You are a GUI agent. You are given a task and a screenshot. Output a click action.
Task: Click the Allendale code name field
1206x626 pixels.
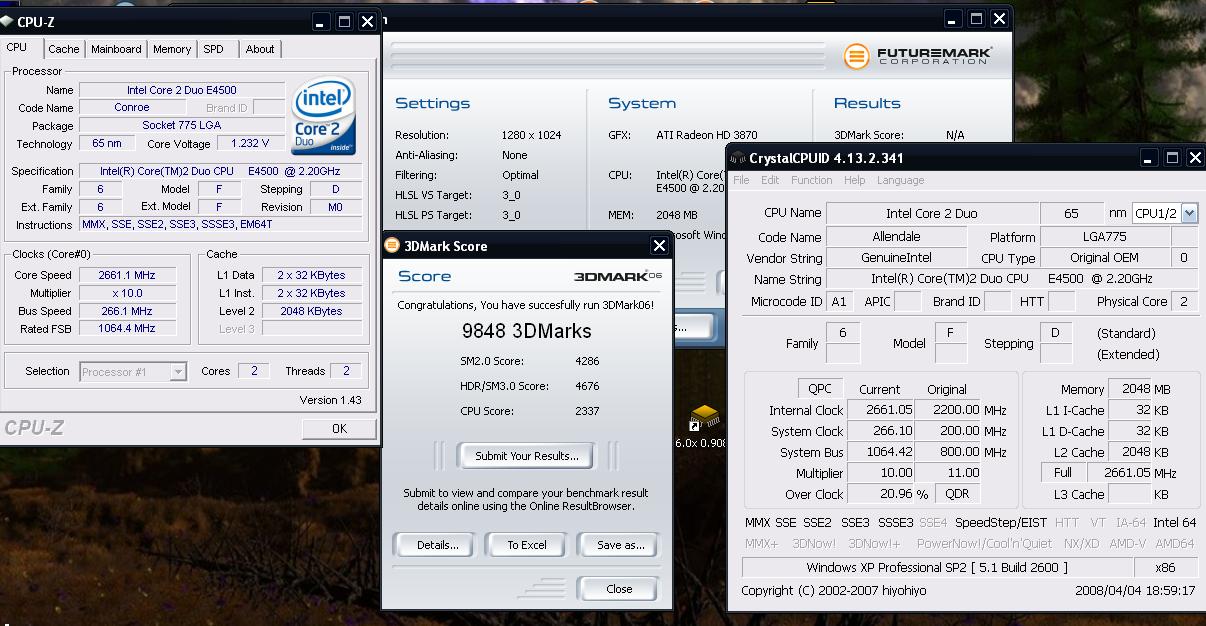click(x=897, y=237)
